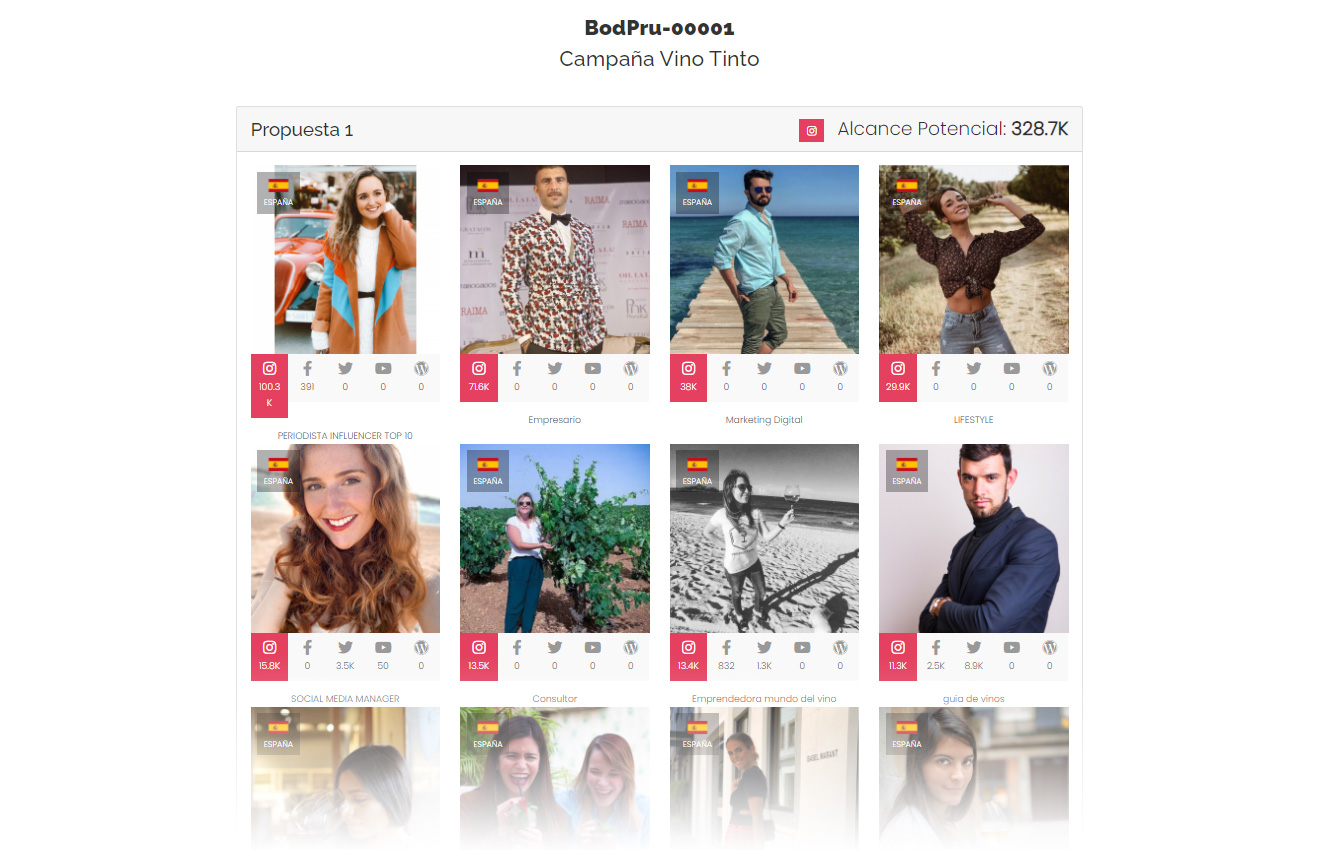
Task: Click the Instagram badge showing 100.3K followers
Action: click(x=269, y=386)
